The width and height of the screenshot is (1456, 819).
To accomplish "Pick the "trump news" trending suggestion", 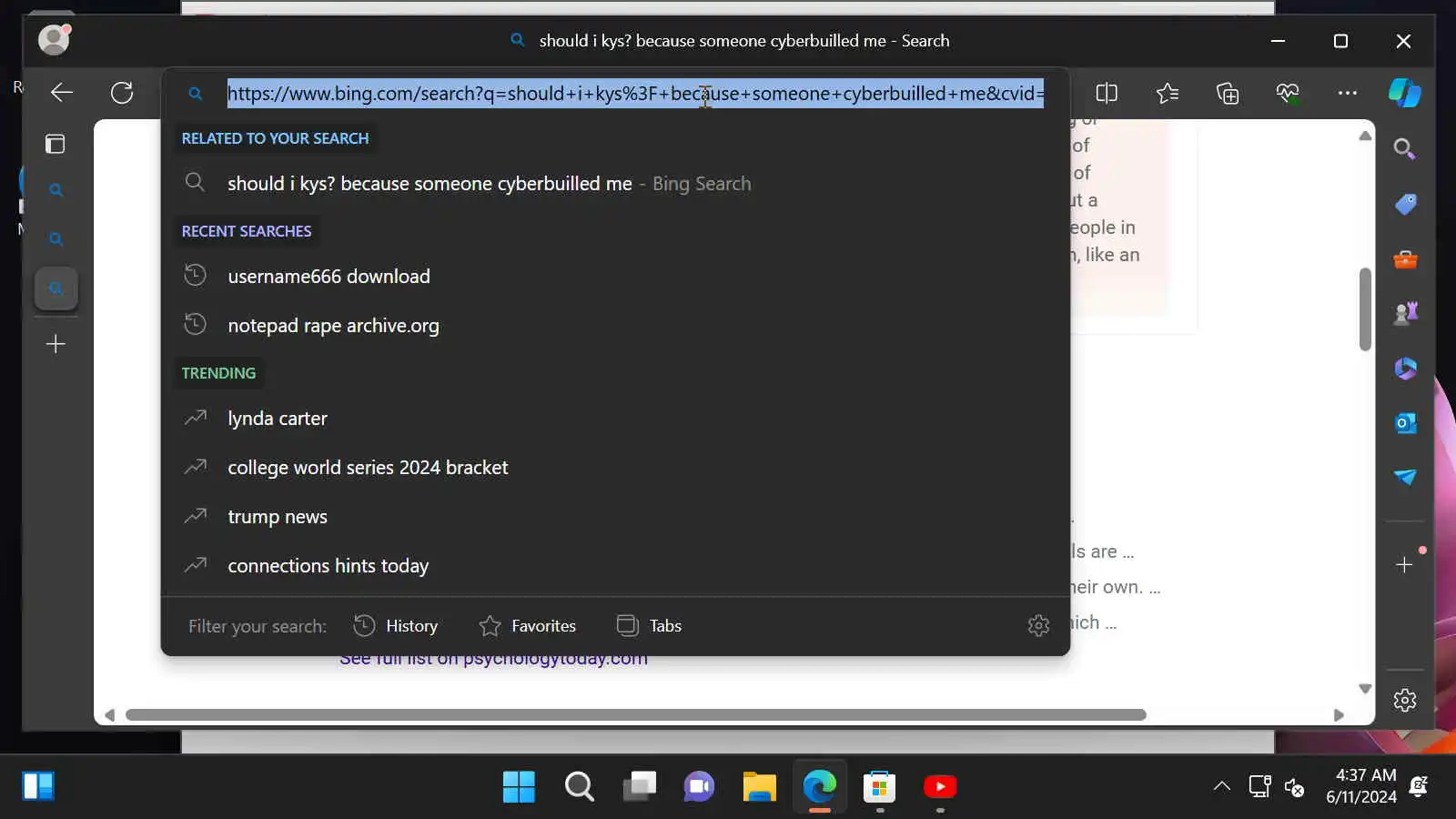I will 615,517.
